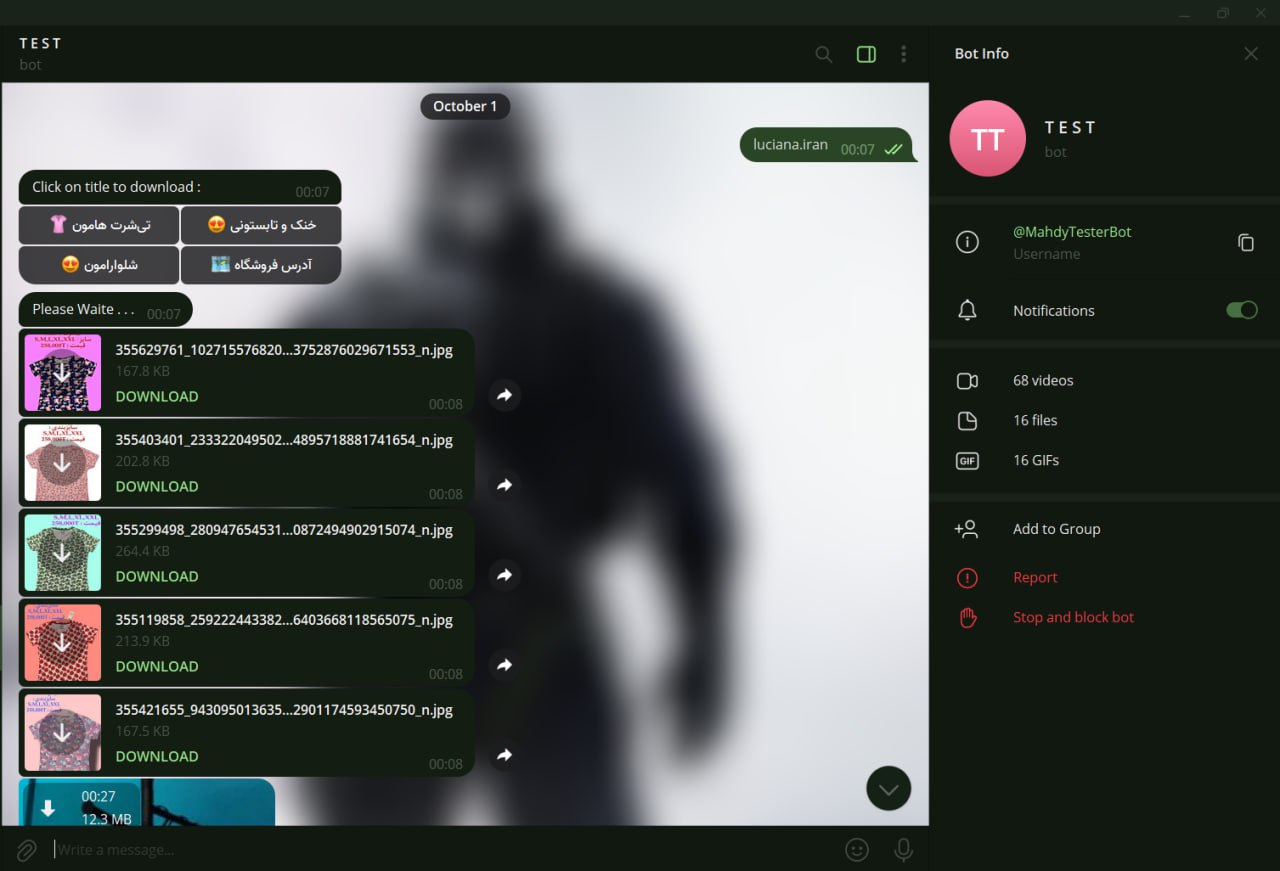Image resolution: width=1280 pixels, height=871 pixels.
Task: Open the three-dot chat options menu
Action: 903,54
